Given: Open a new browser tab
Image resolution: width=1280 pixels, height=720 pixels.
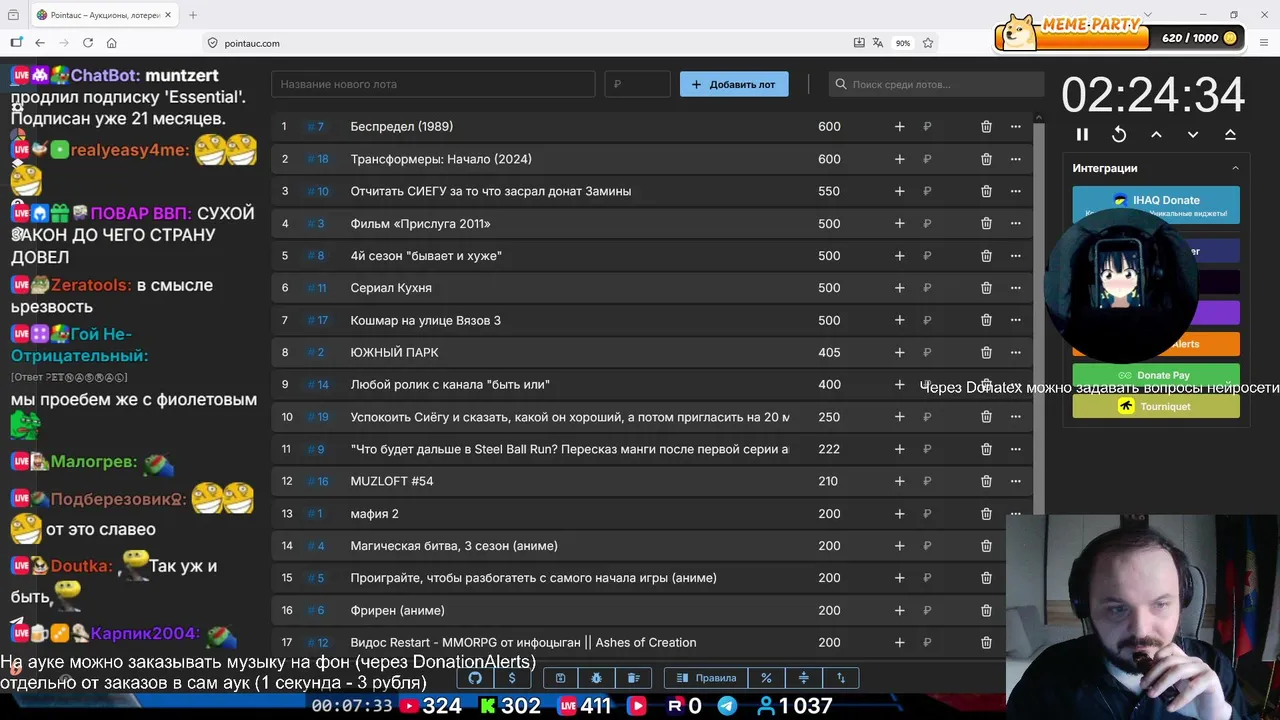Looking at the screenshot, I should (x=193, y=15).
